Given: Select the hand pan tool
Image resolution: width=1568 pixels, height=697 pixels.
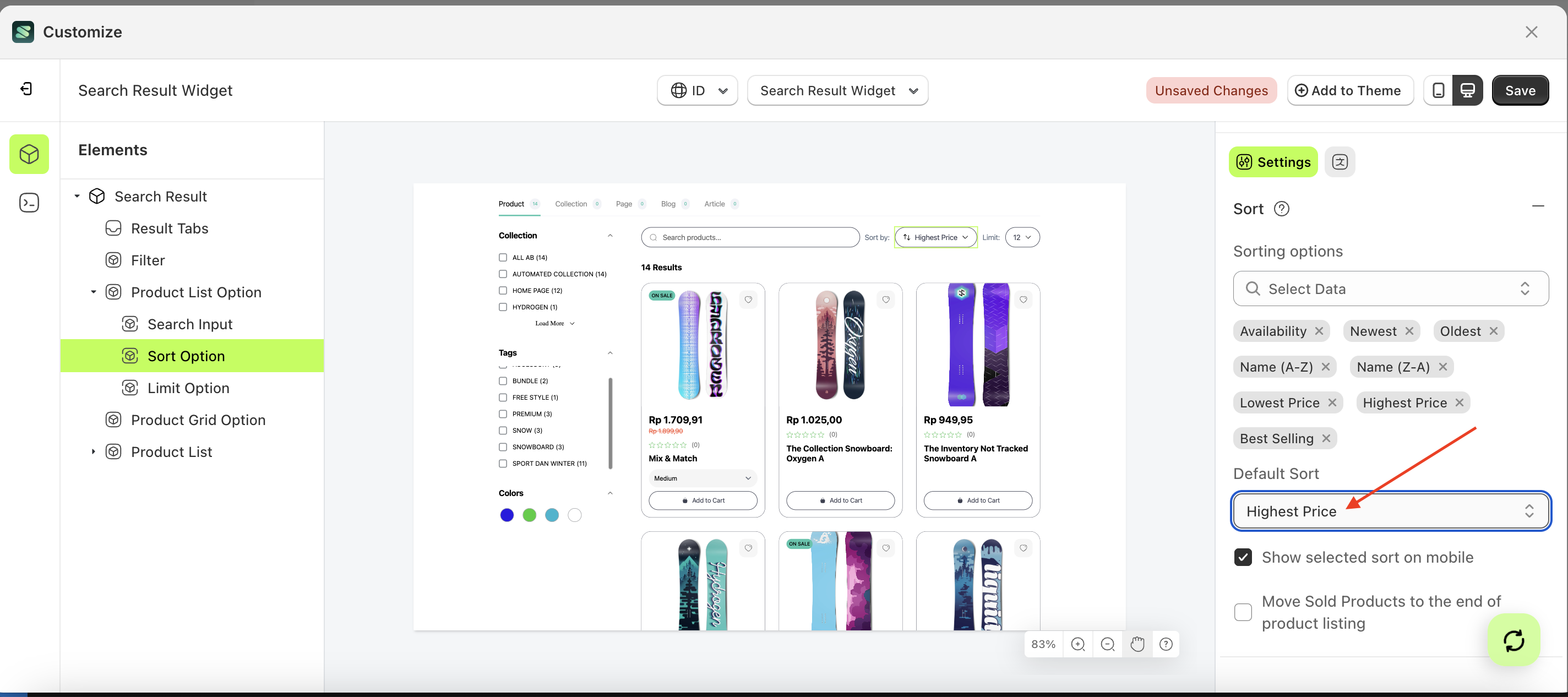Looking at the screenshot, I should tap(1136, 644).
